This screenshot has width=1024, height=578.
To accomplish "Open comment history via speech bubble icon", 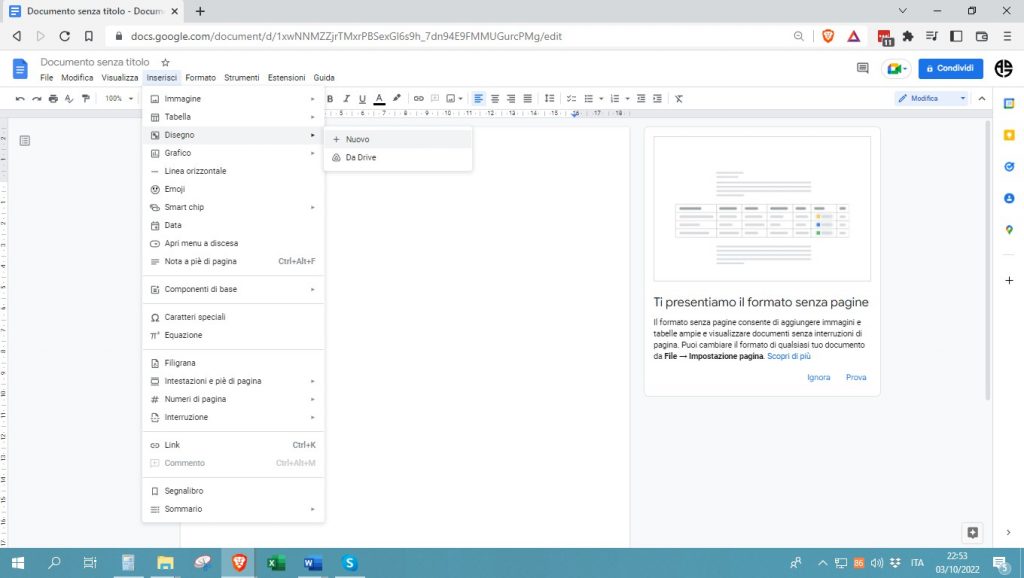I will click(862, 68).
